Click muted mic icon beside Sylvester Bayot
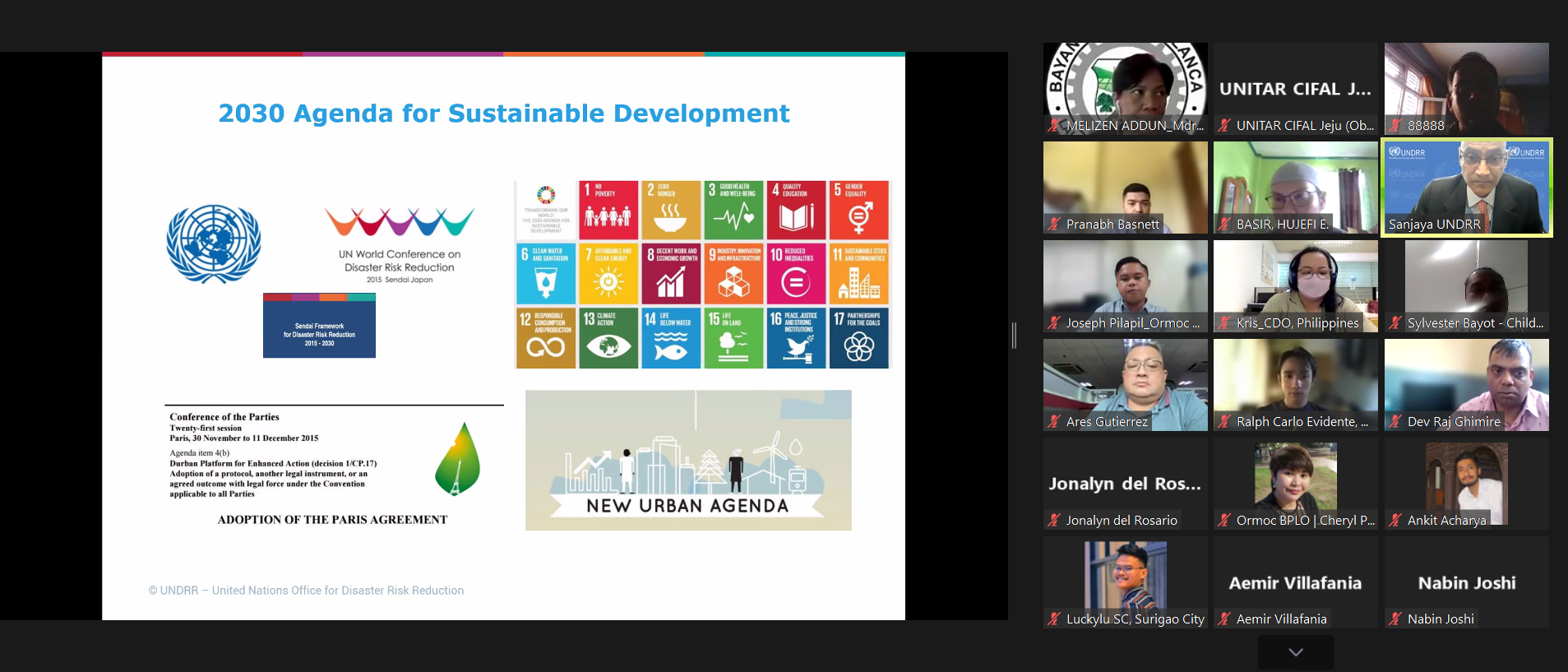Image resolution: width=1568 pixels, height=672 pixels. pos(1395,323)
